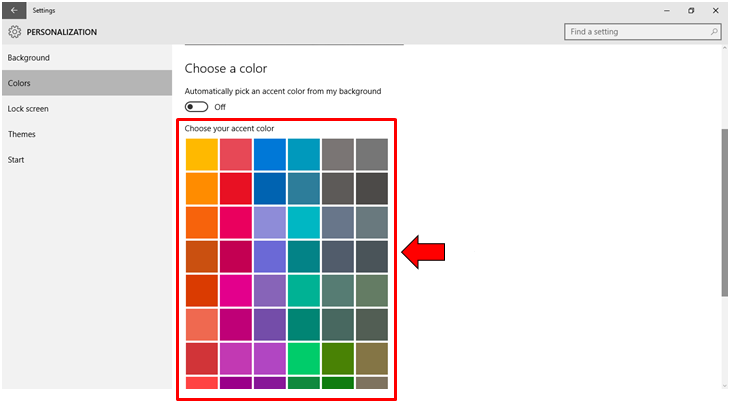This screenshot has height=404, width=730.
Task: Click the scroll down arrow
Action: [x=725, y=385]
